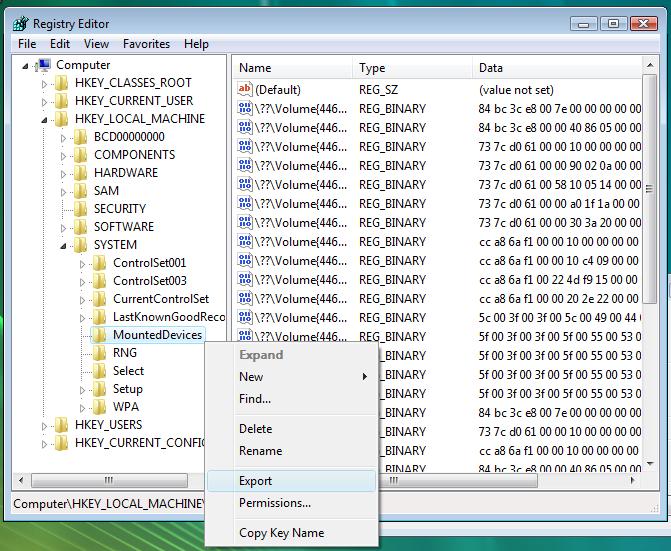Choose Delete in the context menu
Viewport: 671px width, 551px height.
(x=291, y=429)
